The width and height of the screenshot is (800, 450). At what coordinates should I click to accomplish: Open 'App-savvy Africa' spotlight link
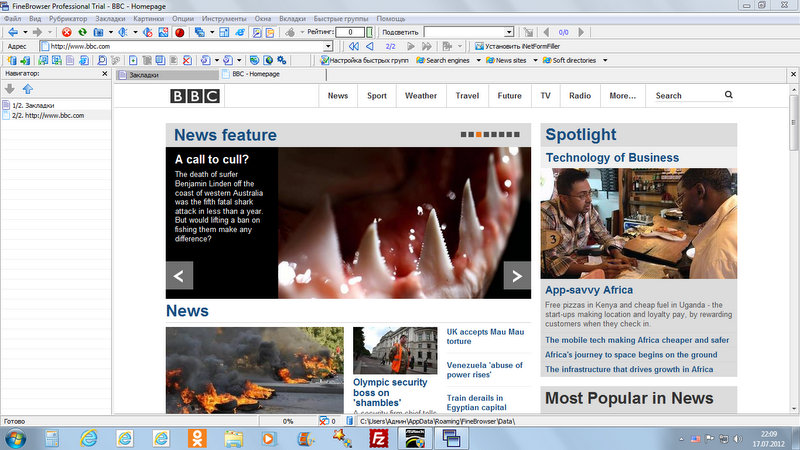tap(589, 290)
